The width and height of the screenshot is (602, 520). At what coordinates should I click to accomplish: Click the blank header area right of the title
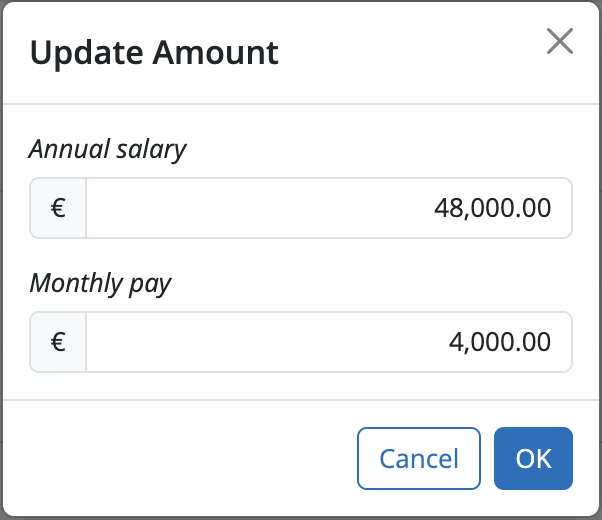pyautogui.click(x=411, y=53)
